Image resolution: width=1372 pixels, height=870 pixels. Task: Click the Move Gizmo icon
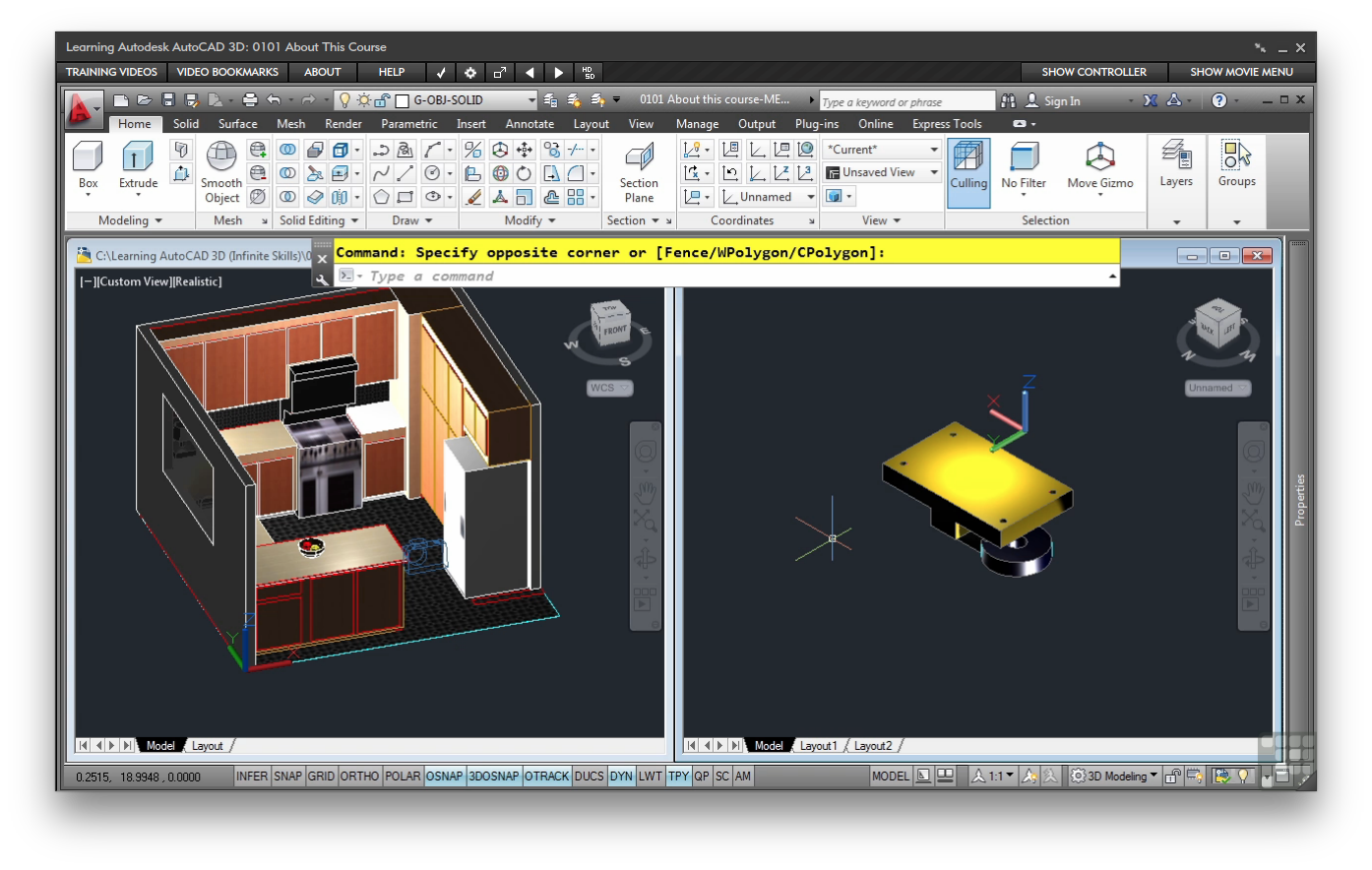point(1099,156)
